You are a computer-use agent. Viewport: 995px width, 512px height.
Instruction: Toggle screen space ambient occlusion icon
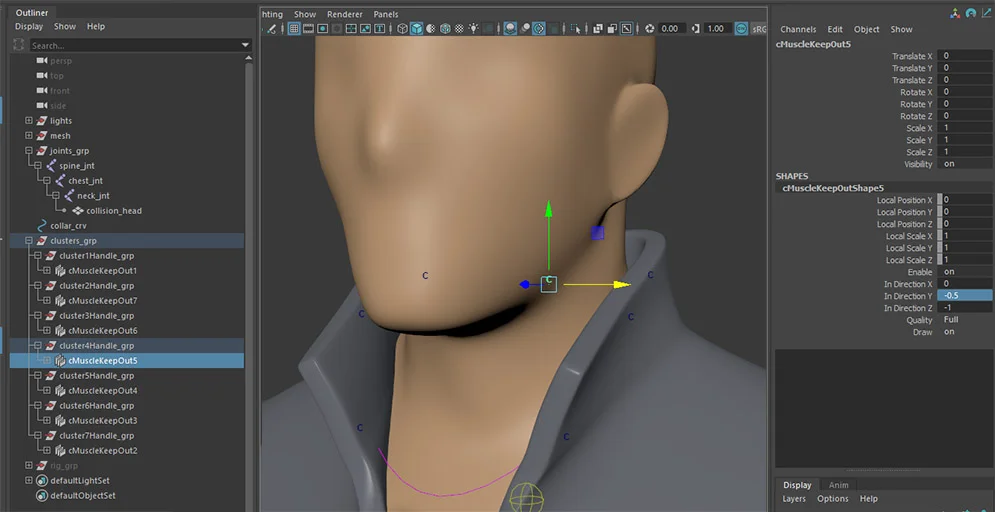510,29
